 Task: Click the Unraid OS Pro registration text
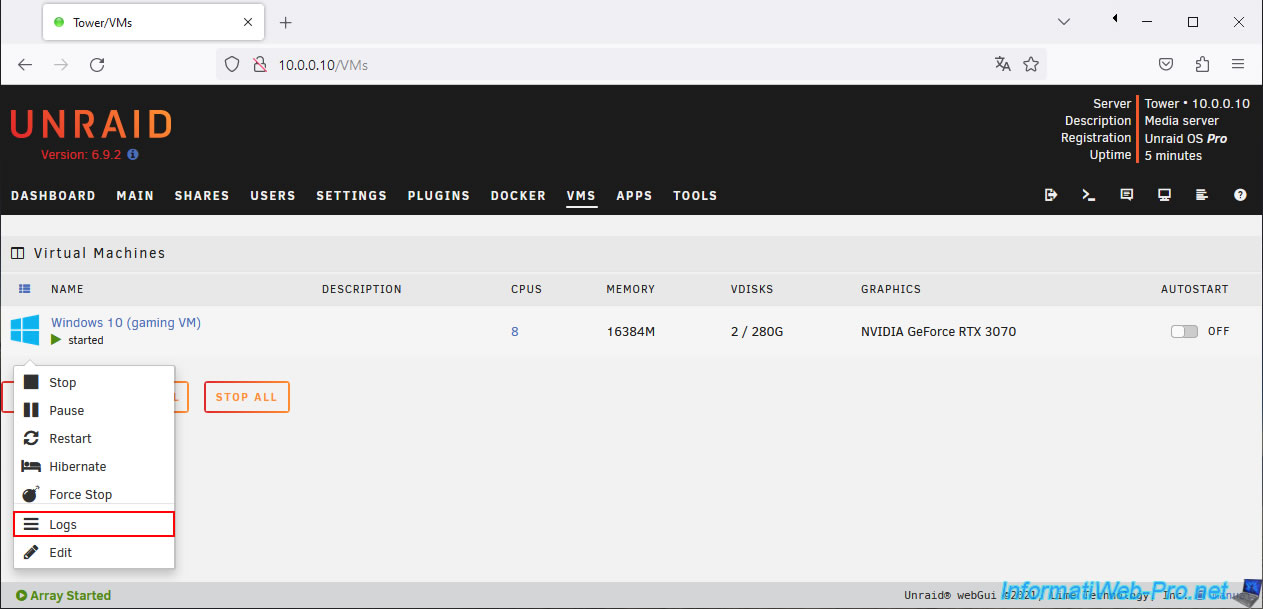pos(1186,138)
